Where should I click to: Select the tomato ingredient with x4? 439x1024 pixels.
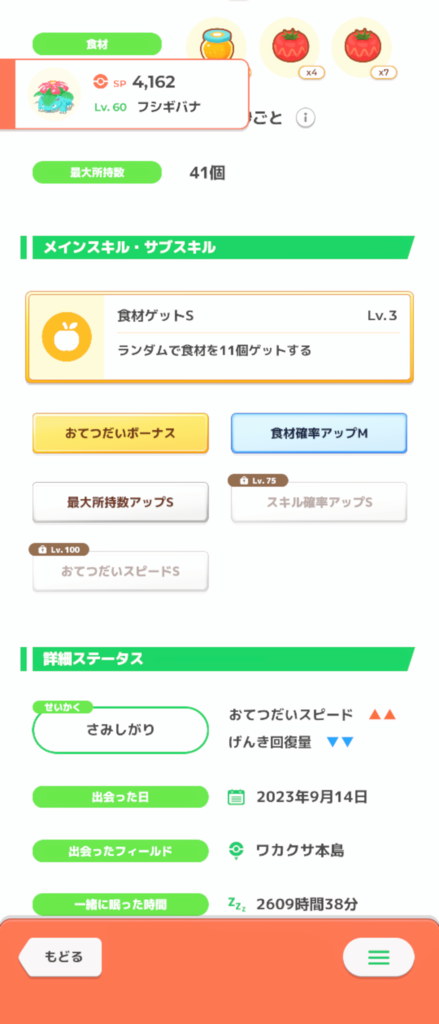tap(289, 47)
